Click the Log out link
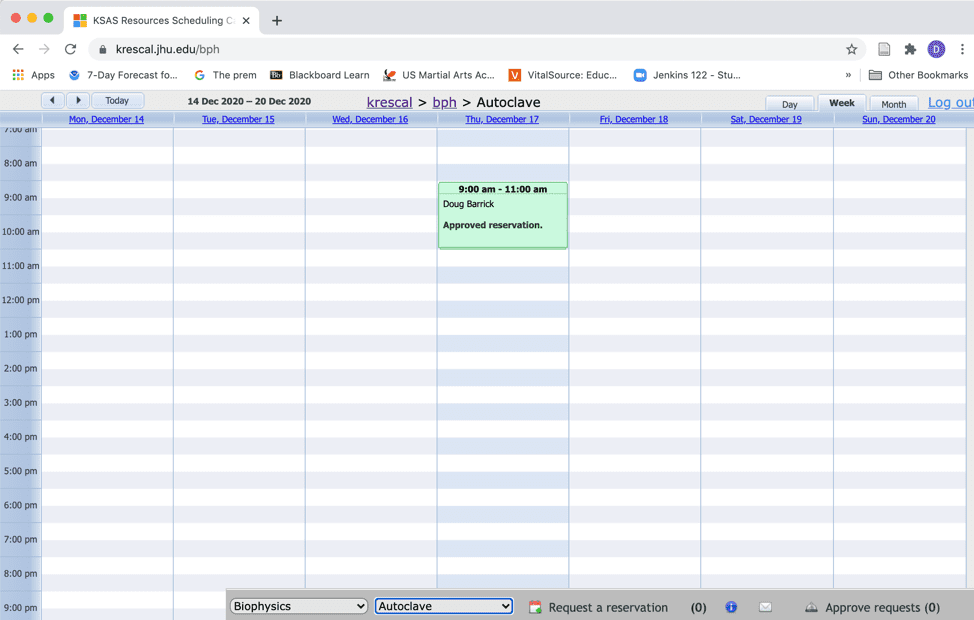974x620 pixels. tap(949, 102)
